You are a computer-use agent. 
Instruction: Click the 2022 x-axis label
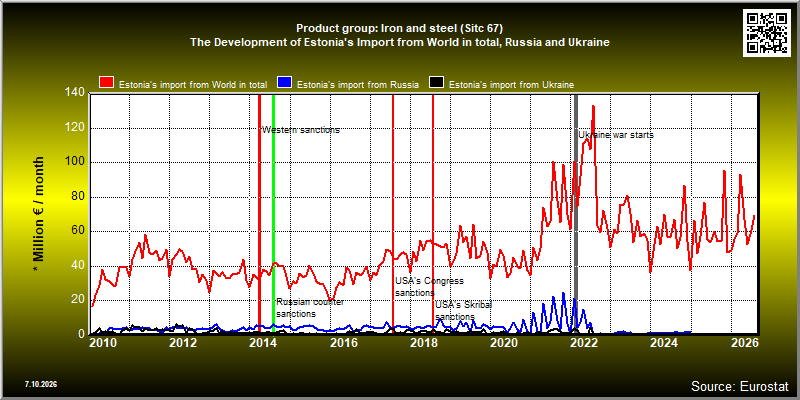(x=584, y=343)
